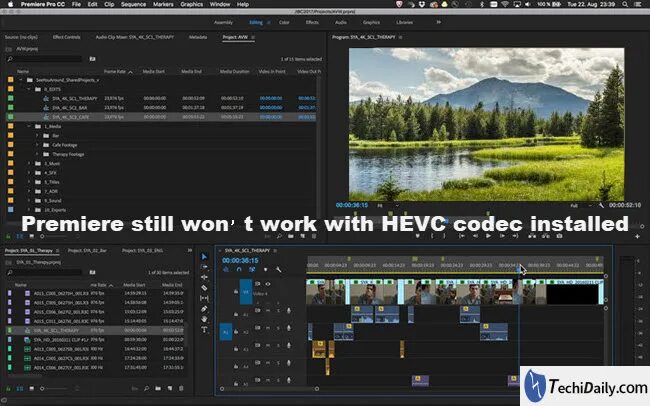Collapse the 0_EDITS bin
Image resolution: width=650 pixels, height=406 pixels.
(29, 89)
